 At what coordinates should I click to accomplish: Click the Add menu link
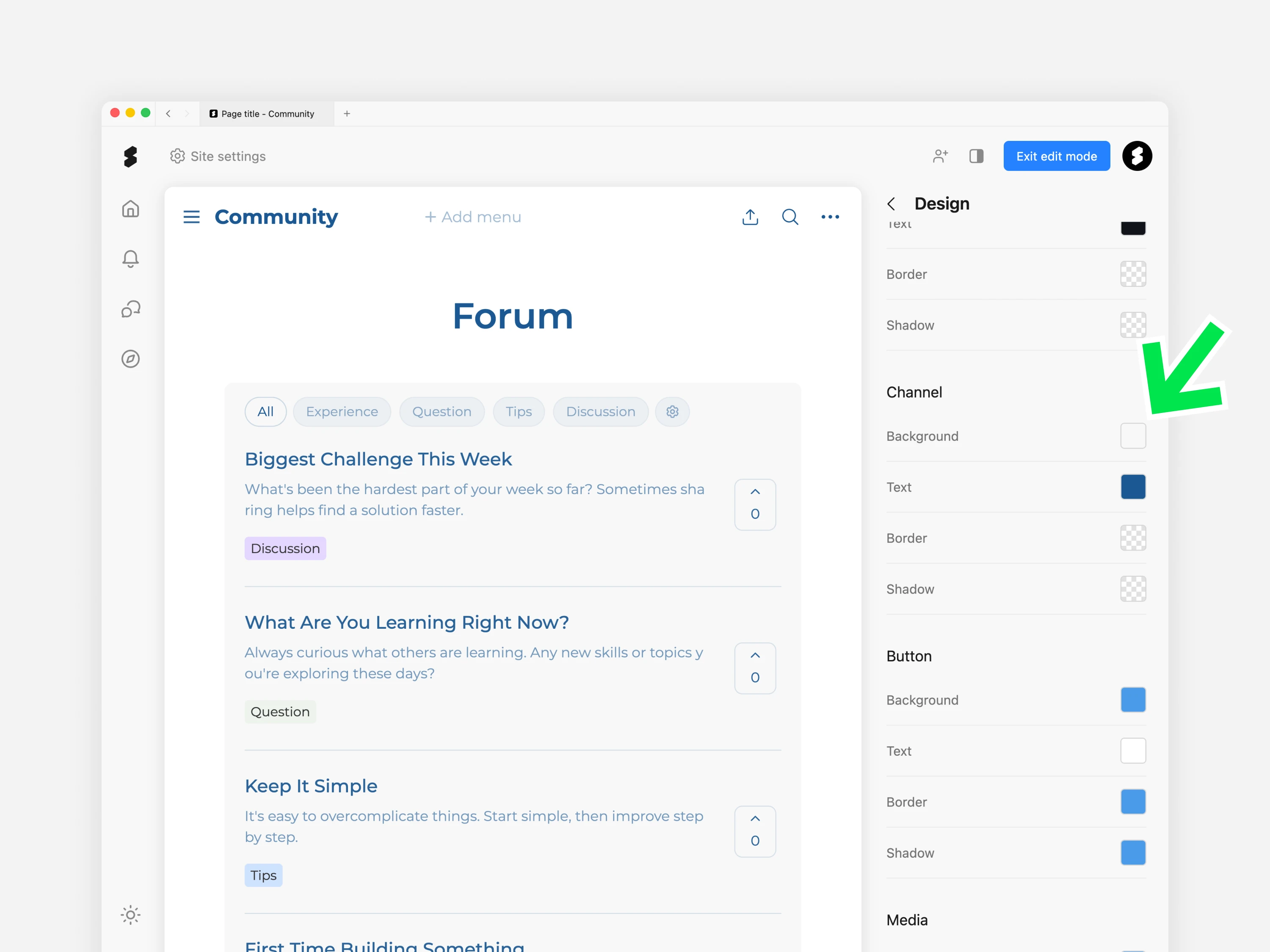[x=472, y=217]
